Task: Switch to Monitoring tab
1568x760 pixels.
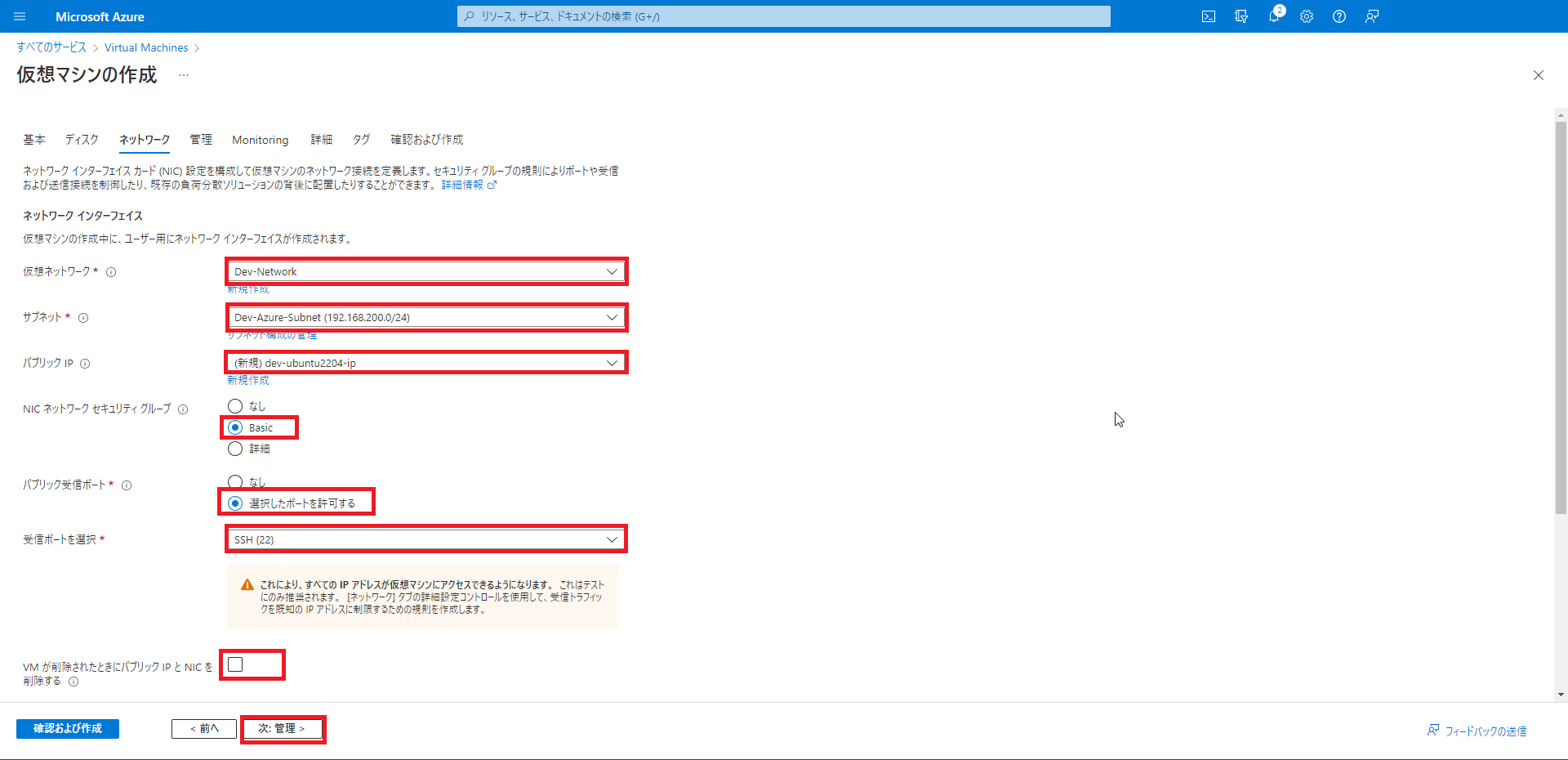Action: [x=261, y=140]
